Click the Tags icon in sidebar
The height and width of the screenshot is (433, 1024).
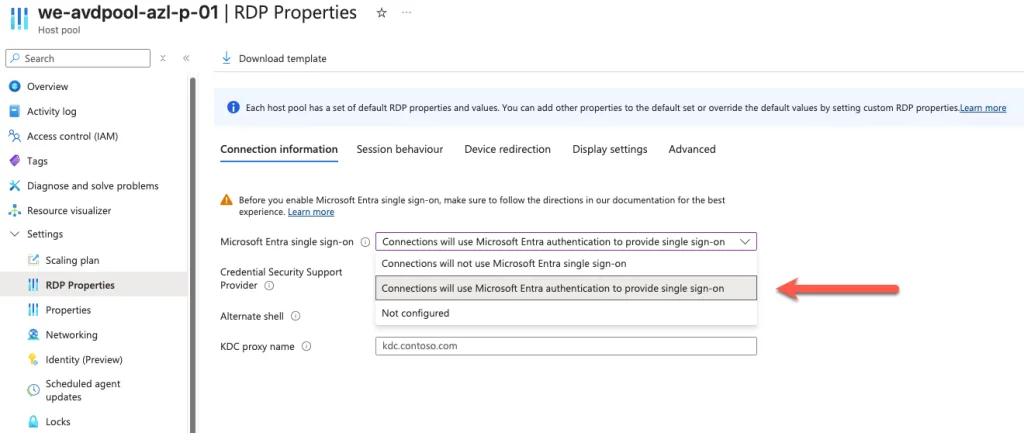tap(14, 161)
